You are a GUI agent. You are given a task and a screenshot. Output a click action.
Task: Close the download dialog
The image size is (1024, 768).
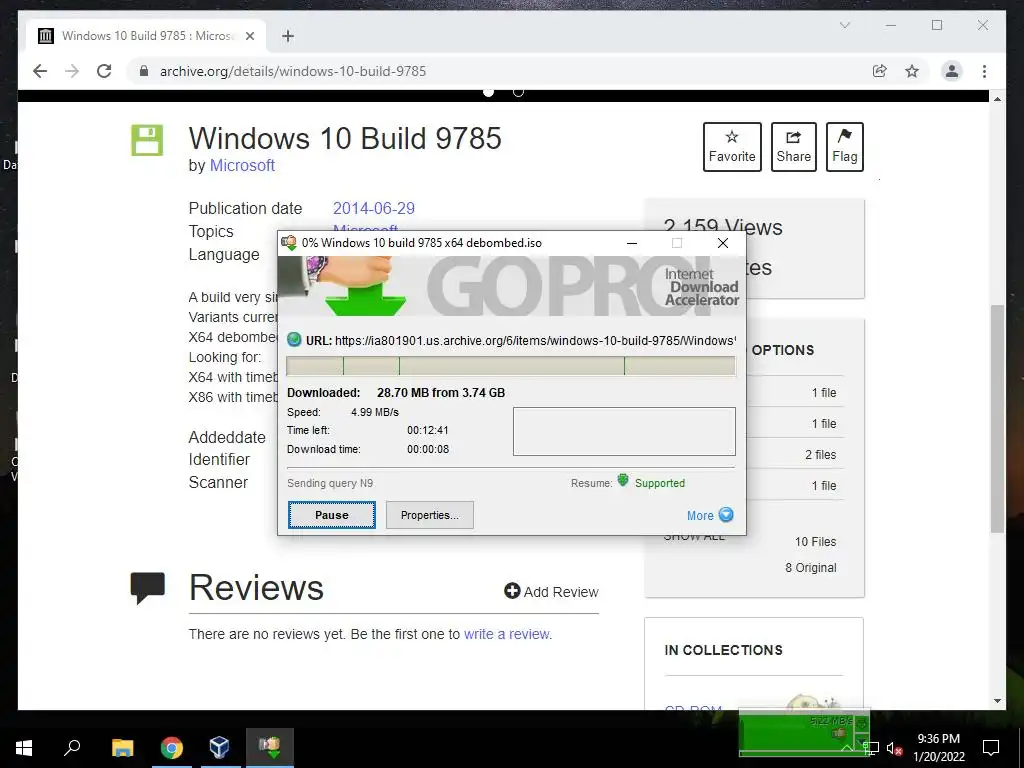tap(722, 243)
